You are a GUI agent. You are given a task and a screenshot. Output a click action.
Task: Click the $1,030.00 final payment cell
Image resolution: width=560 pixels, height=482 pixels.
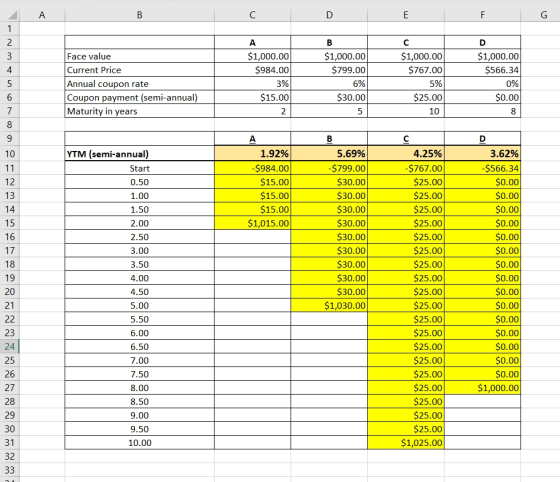pos(329,306)
